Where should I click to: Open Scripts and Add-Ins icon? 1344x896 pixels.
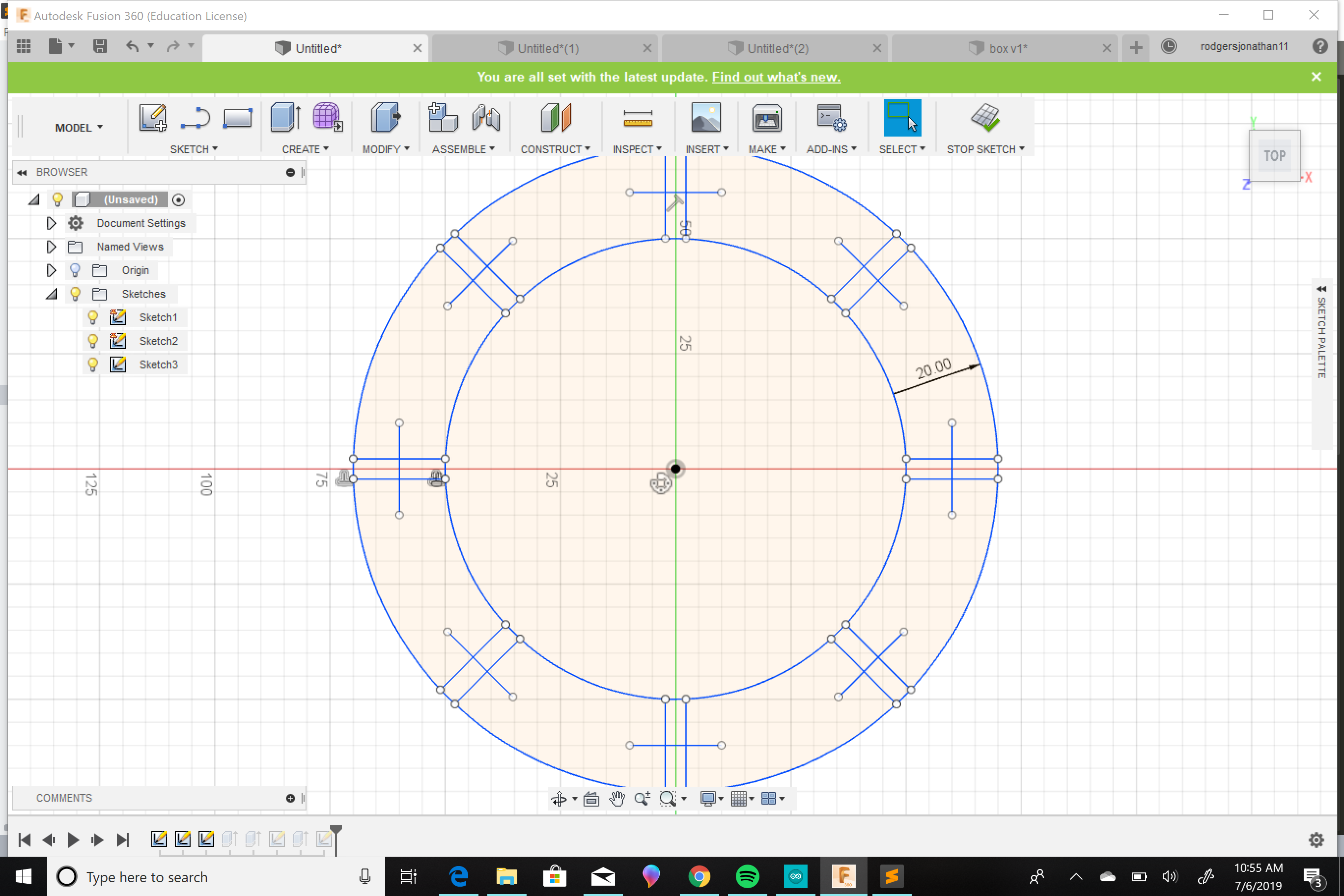(x=831, y=118)
